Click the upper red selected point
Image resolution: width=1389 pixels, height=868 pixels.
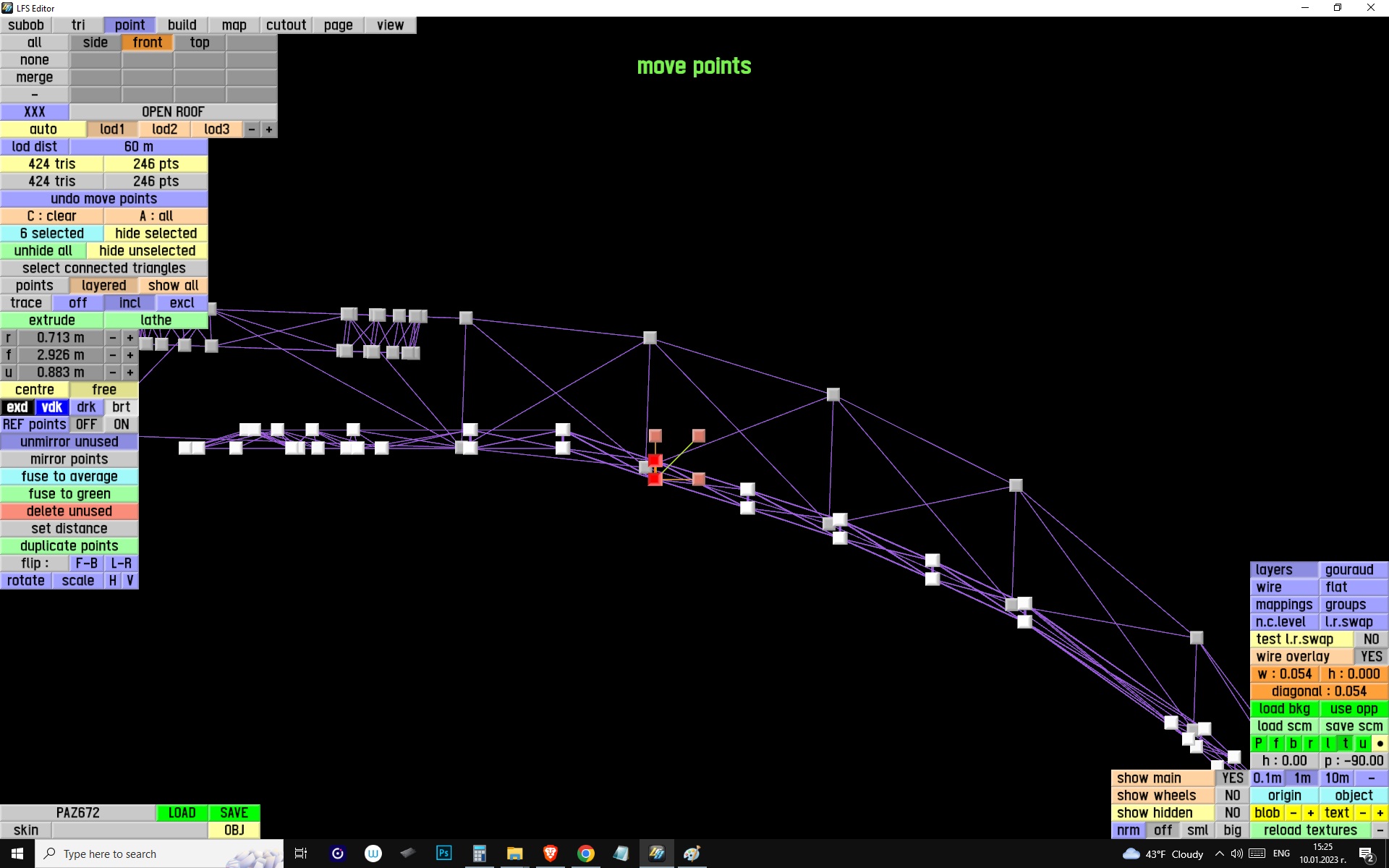click(655, 461)
